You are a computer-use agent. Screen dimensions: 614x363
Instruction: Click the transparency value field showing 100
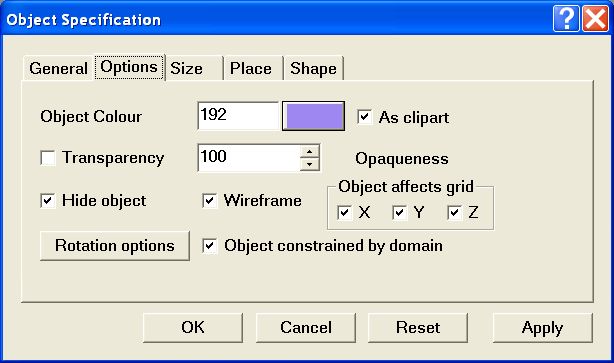coord(249,157)
